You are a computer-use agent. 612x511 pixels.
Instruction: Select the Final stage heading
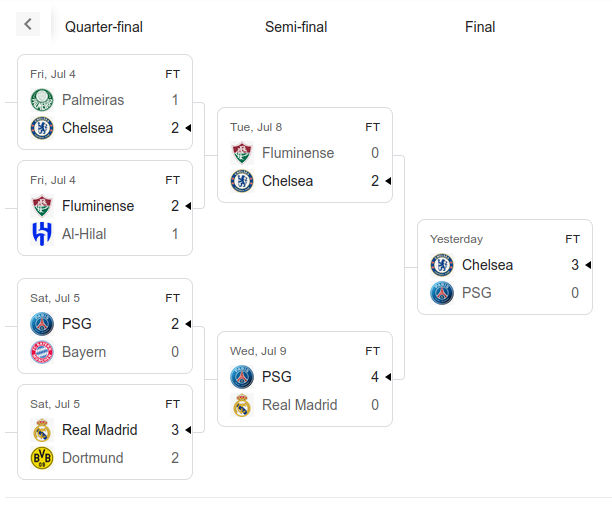click(480, 27)
